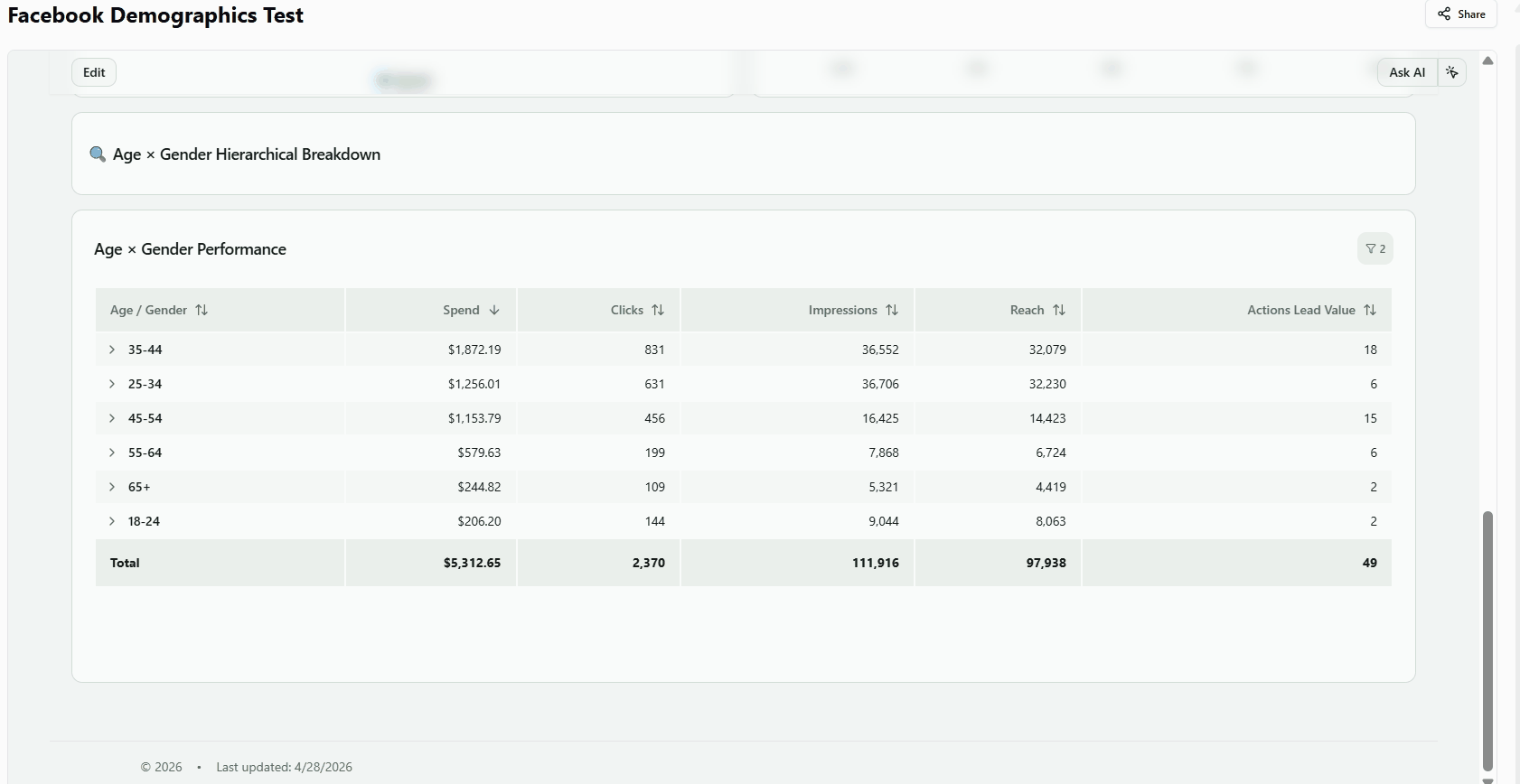Viewport: 1520px width, 784px height.
Task: Click the © 2026 footer text
Action: click(161, 767)
